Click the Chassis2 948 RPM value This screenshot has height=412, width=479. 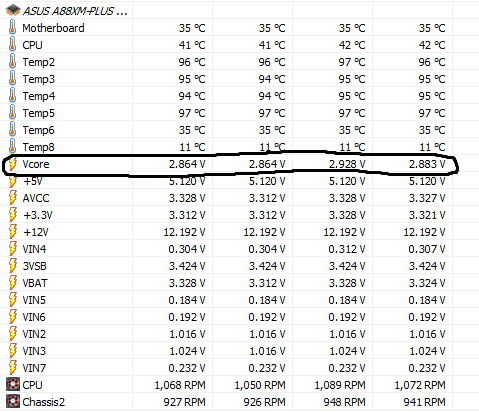coord(344,402)
